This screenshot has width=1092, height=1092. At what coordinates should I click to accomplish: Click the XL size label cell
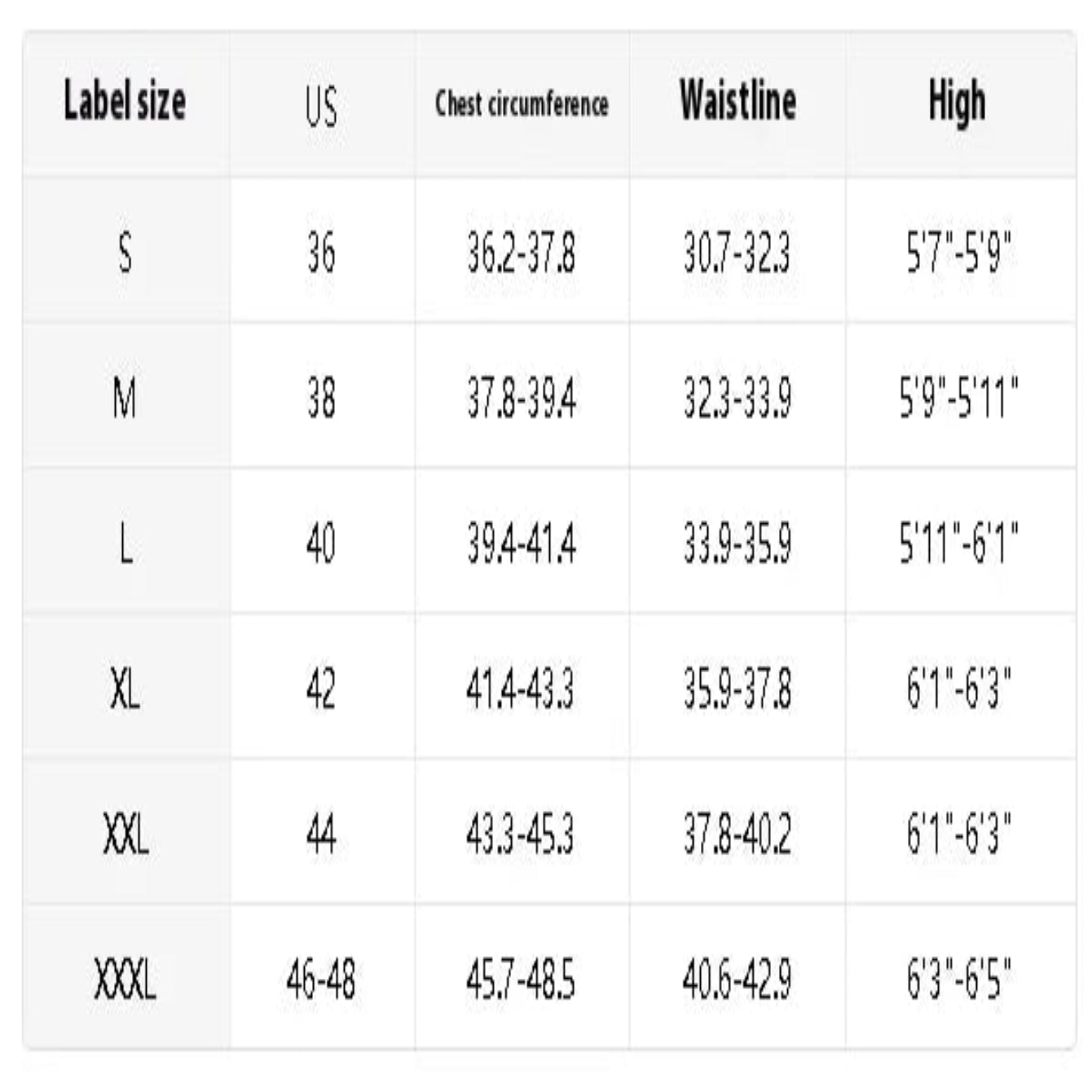[x=125, y=689]
